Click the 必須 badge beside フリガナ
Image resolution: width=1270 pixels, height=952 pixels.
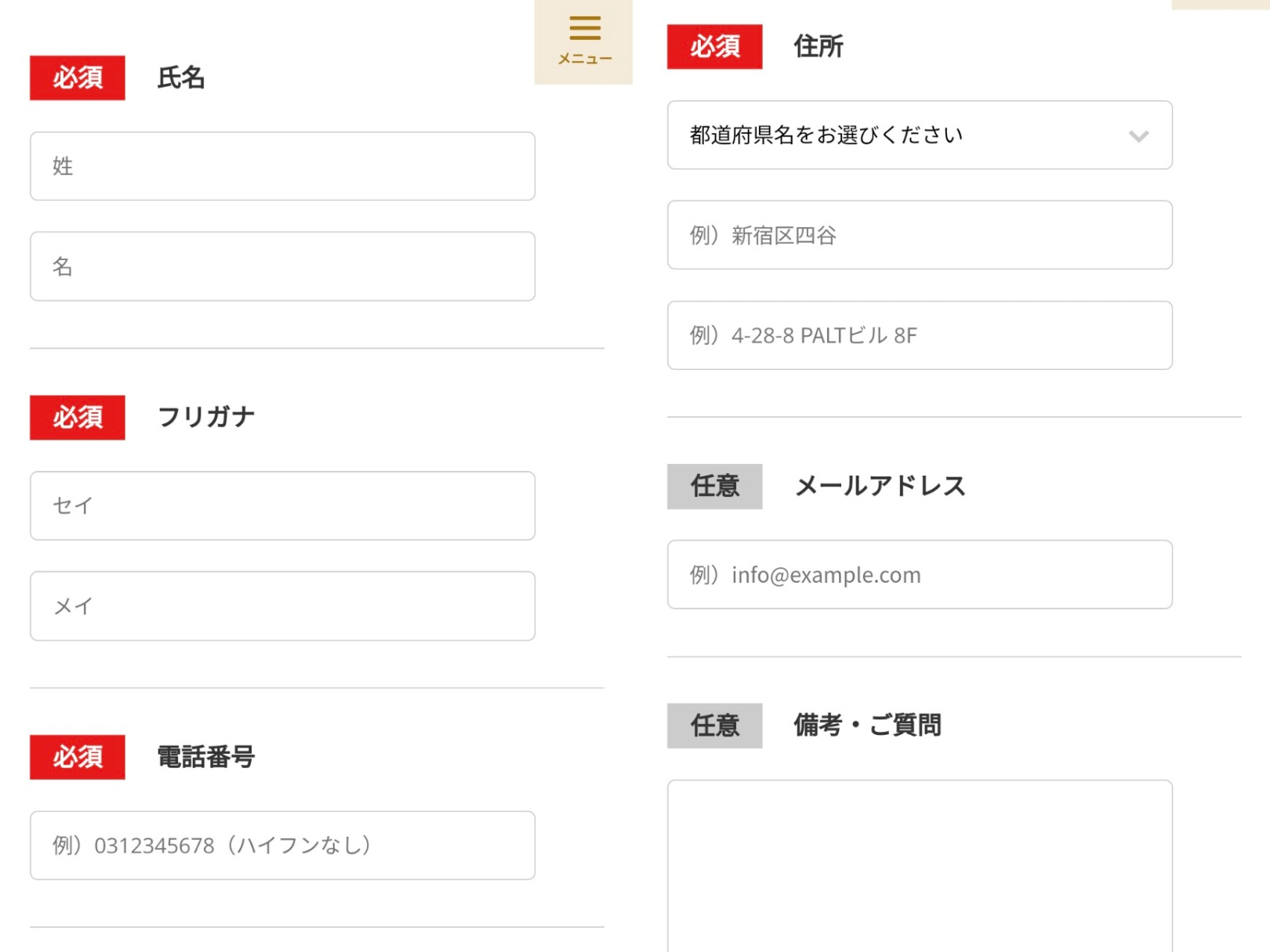point(78,418)
